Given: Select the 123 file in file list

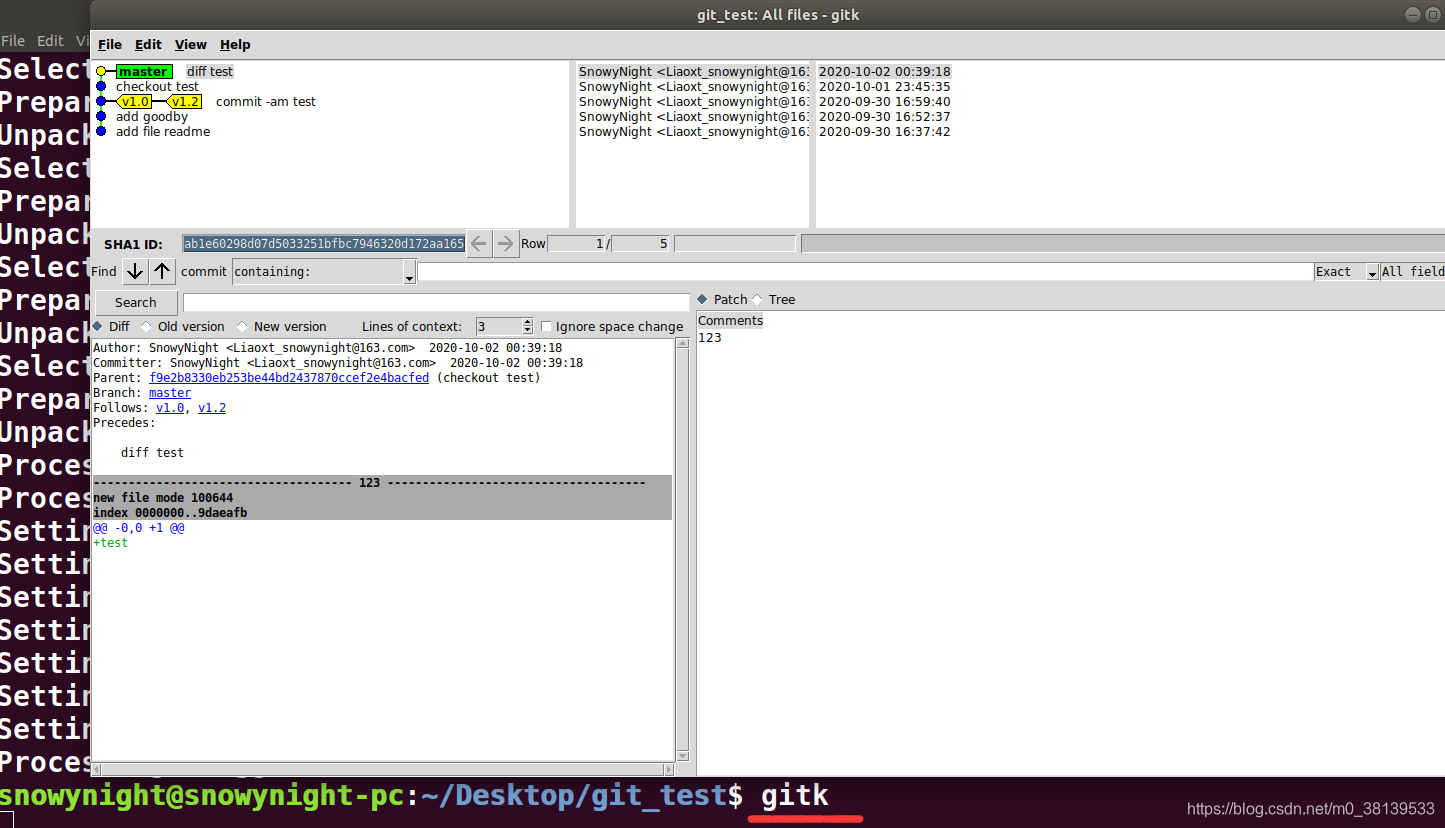Looking at the screenshot, I should point(710,338).
